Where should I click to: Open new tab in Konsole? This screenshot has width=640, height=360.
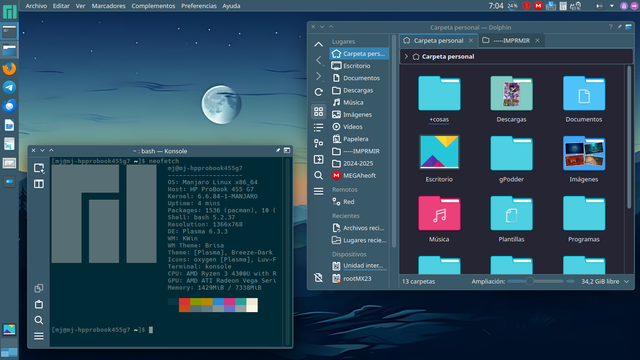pyautogui.click(x=39, y=168)
